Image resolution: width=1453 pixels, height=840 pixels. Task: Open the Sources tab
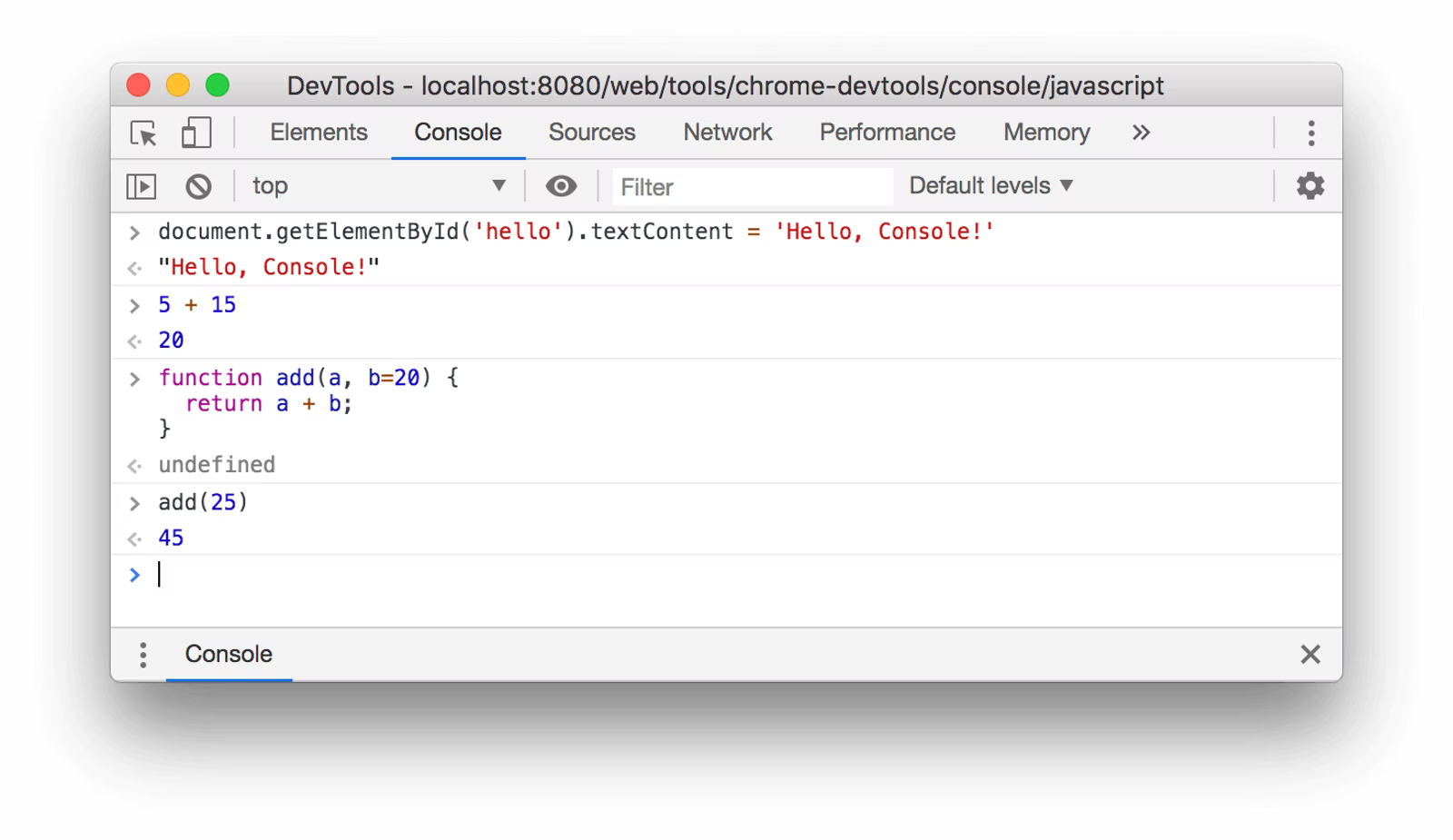coord(592,133)
